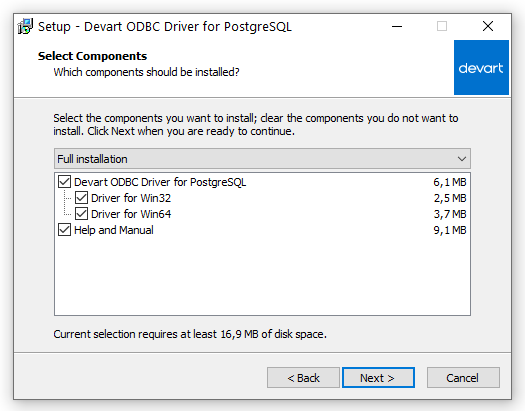The height and width of the screenshot is (411, 525).
Task: Minimize the setup window
Action: click(397, 26)
